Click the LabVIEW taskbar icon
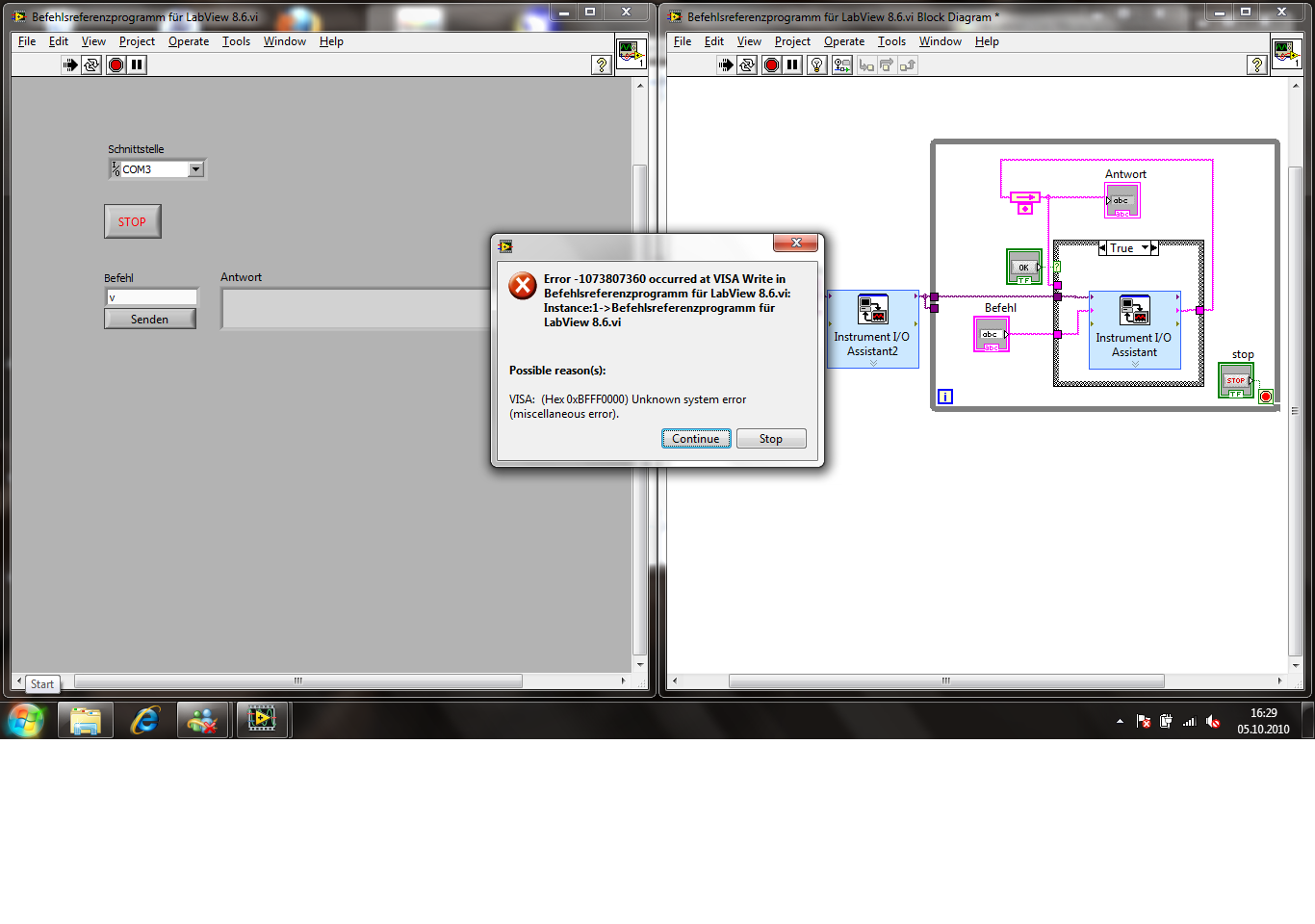This screenshot has height=924, width=1315. pos(262,720)
